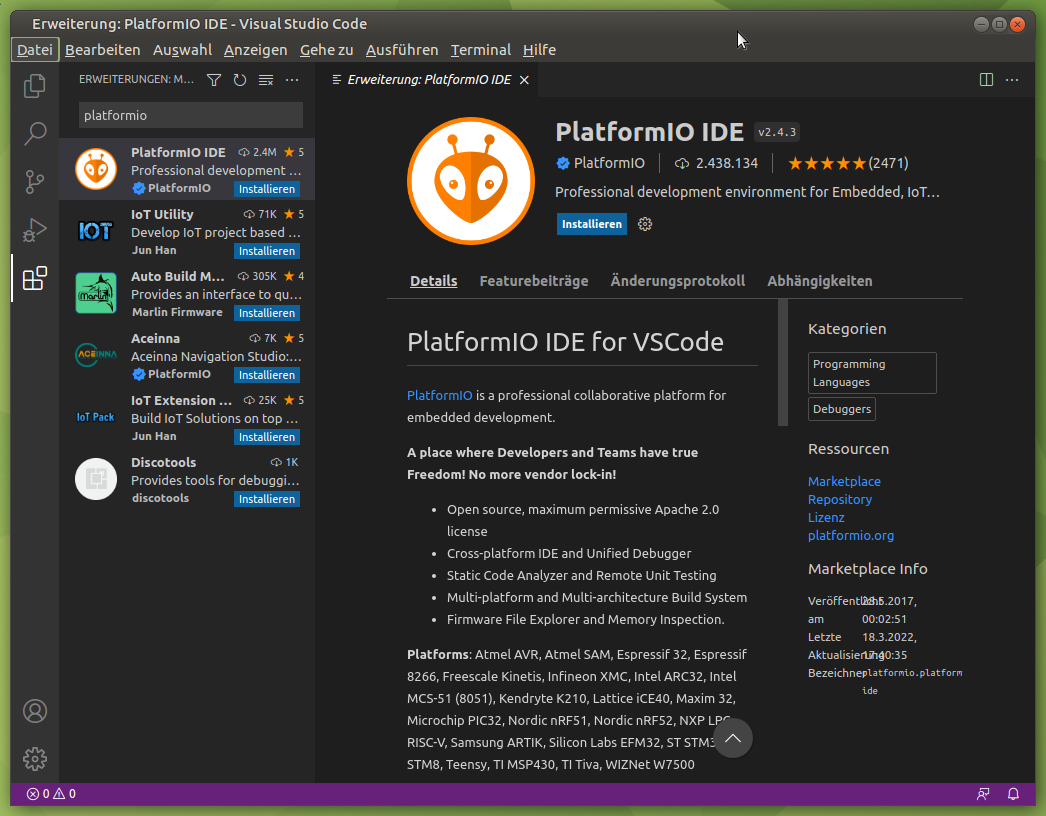Filter extensions with the funnel icon

tap(213, 80)
